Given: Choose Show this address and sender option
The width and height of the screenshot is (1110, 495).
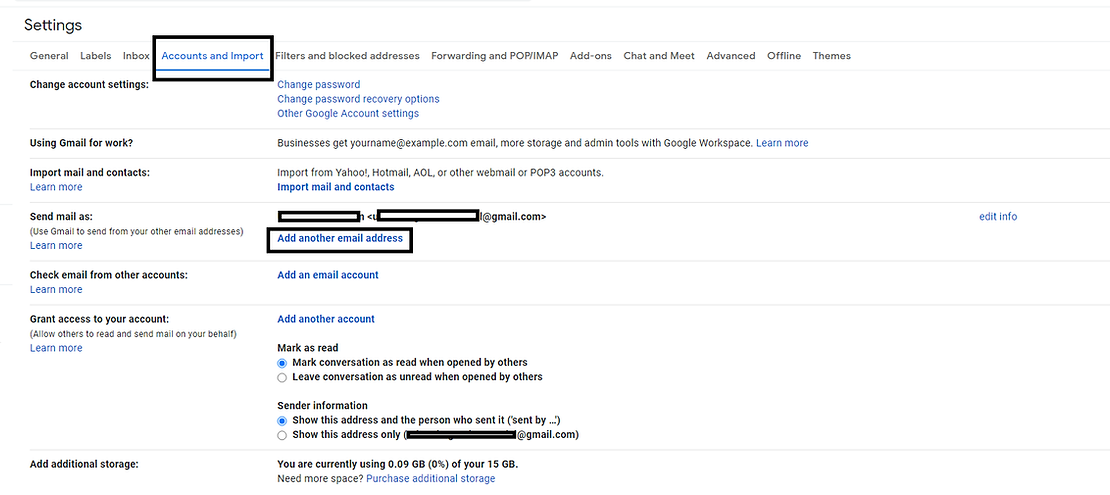Looking at the screenshot, I should pos(282,421).
